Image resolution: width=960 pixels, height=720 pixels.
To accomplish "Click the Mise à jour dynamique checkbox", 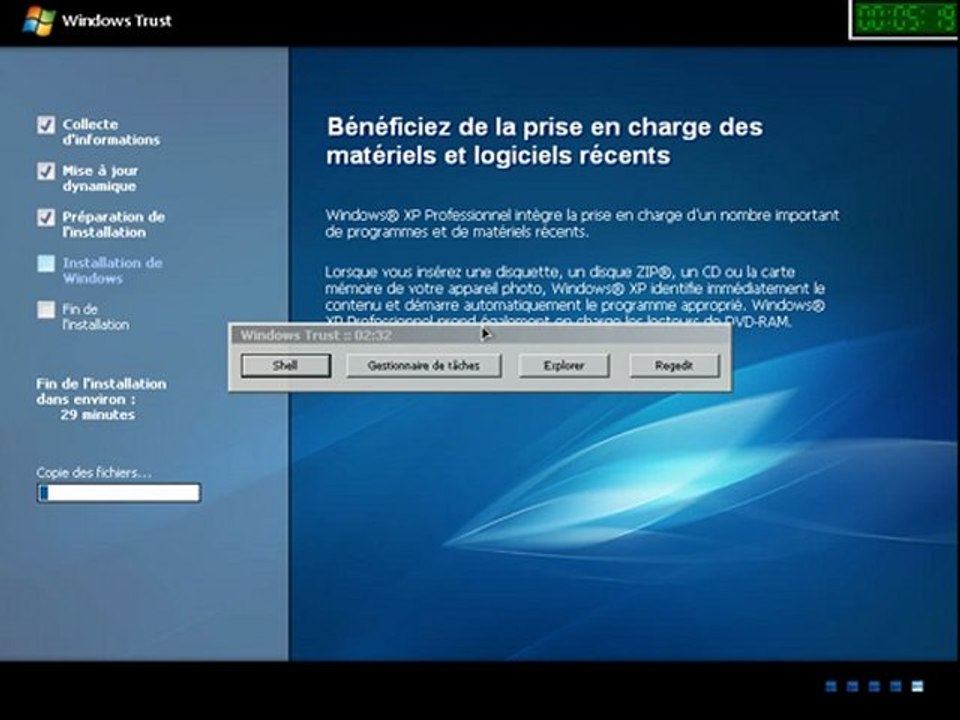I will click(46, 171).
